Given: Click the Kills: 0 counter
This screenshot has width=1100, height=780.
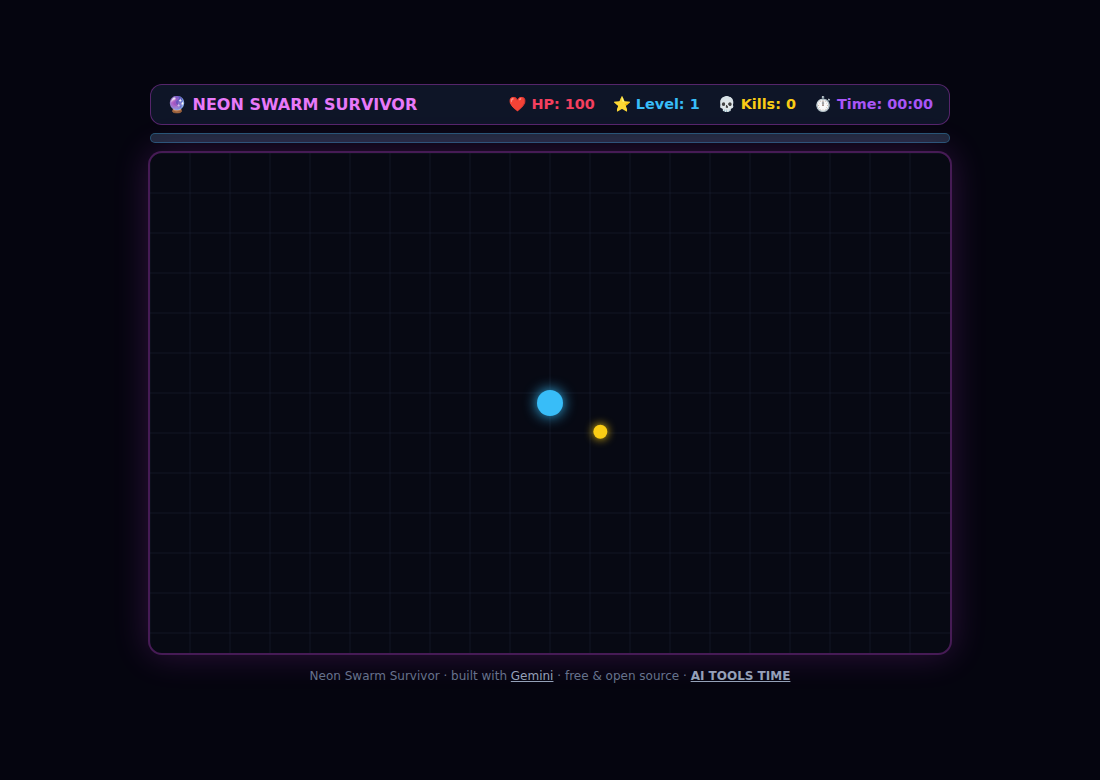Looking at the screenshot, I should point(768,105).
